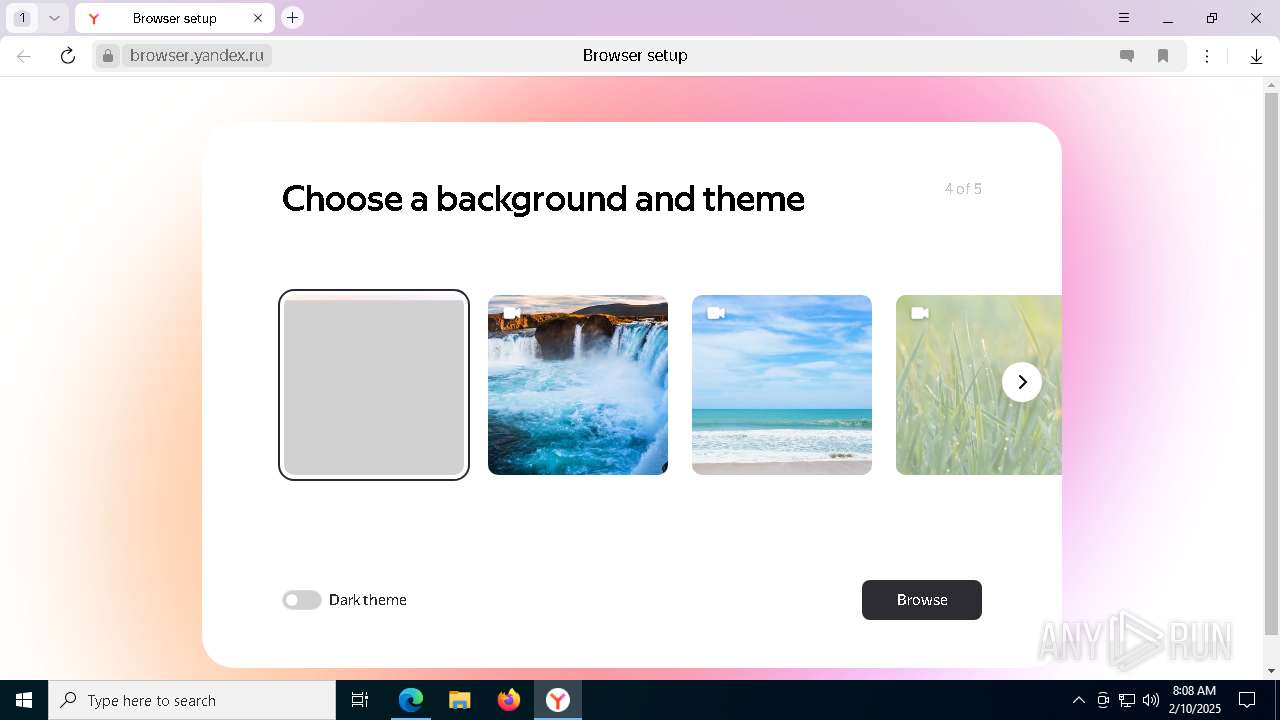Choose the beach ocean video background
The width and height of the screenshot is (1280, 720).
tap(782, 385)
